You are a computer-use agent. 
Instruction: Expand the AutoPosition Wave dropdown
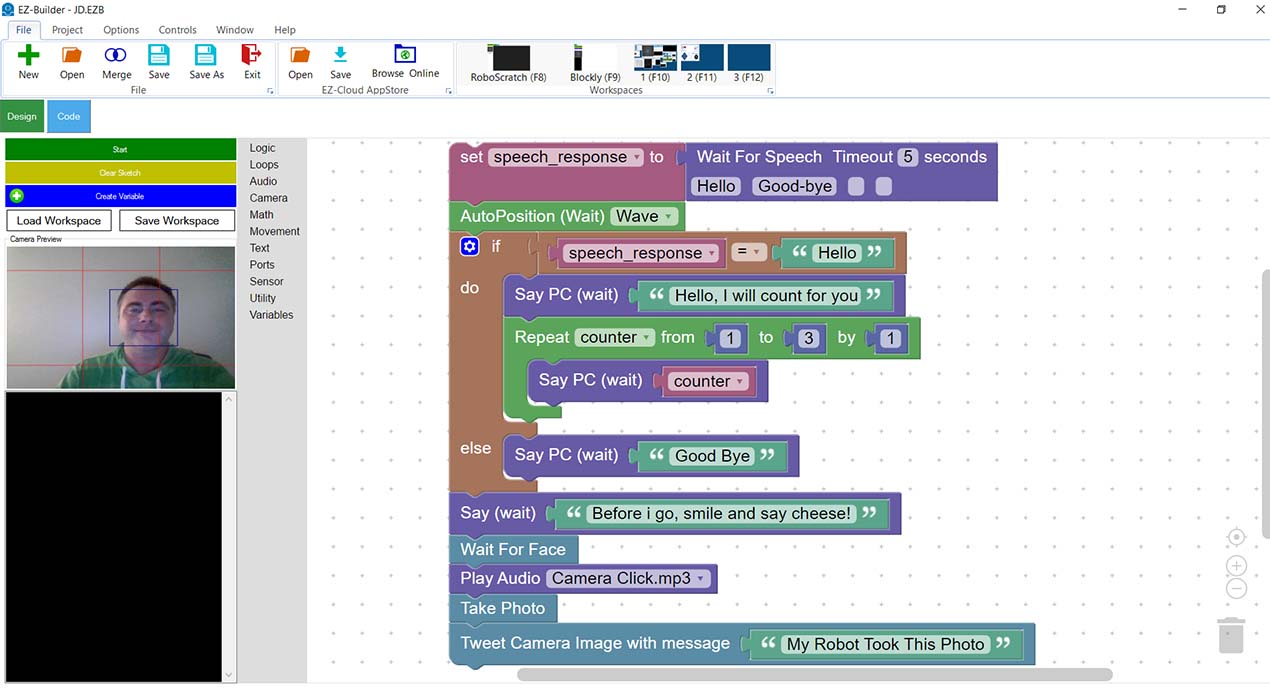667,216
